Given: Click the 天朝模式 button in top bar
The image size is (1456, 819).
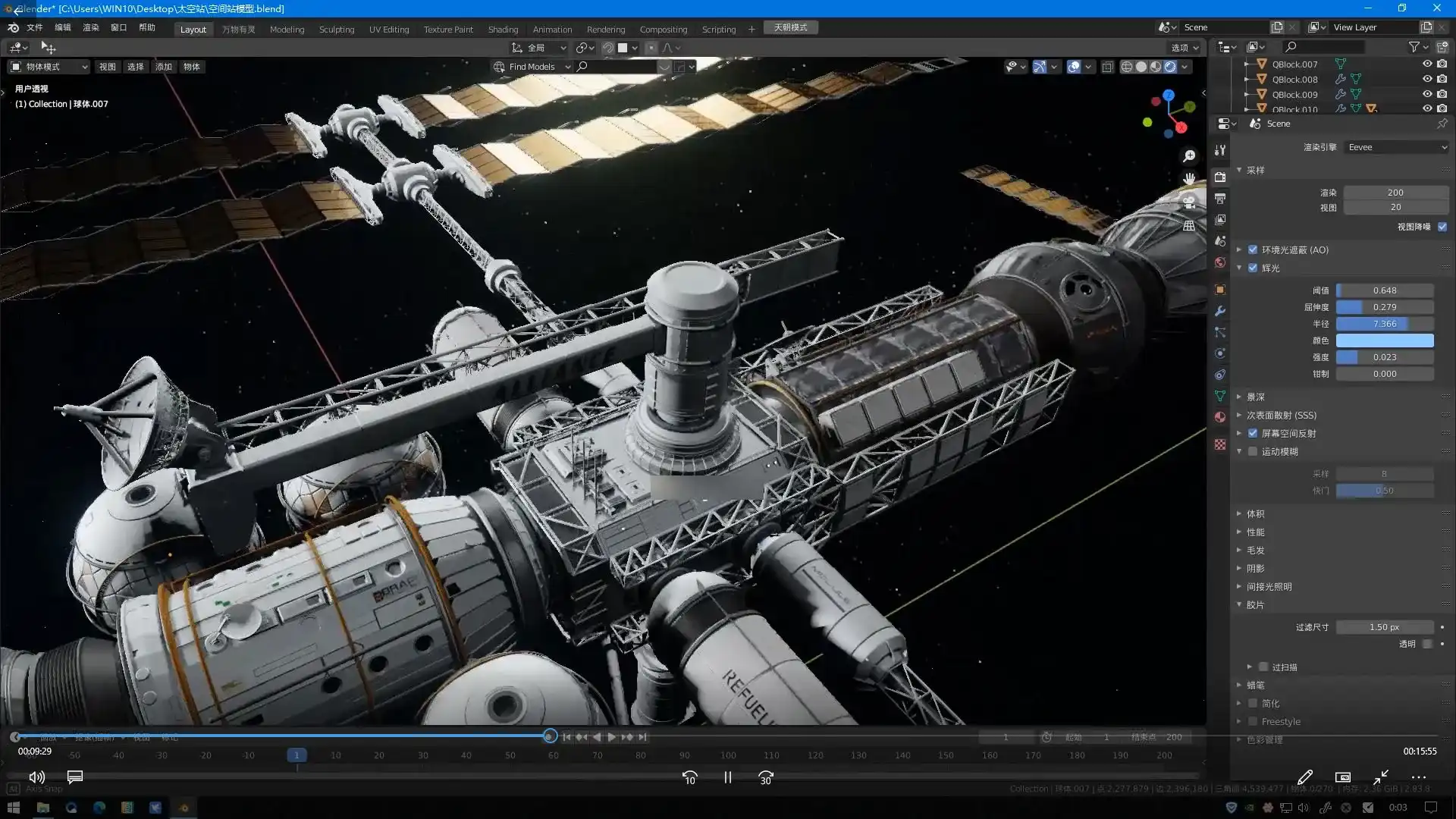Looking at the screenshot, I should click(x=790, y=27).
